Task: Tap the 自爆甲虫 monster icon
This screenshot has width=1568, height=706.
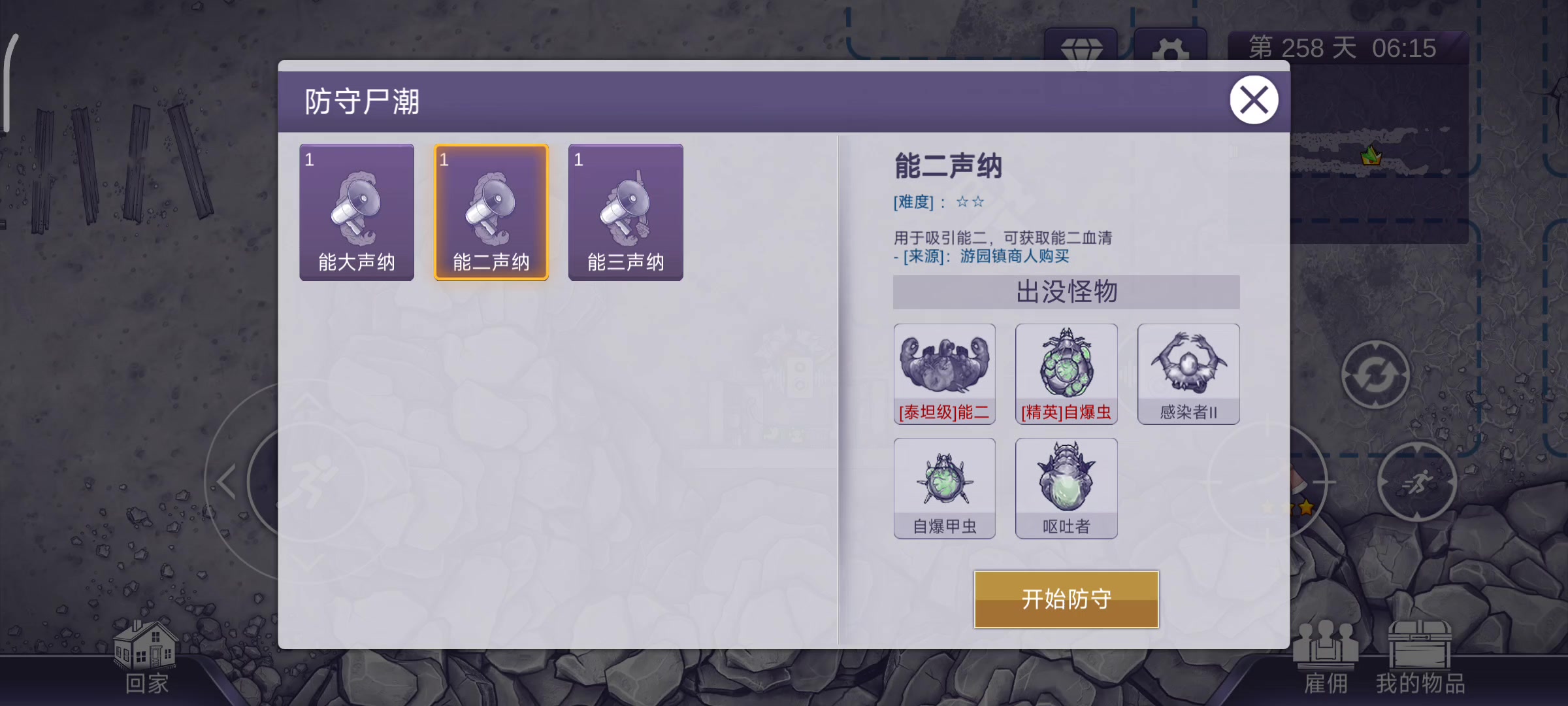Action: (x=945, y=488)
